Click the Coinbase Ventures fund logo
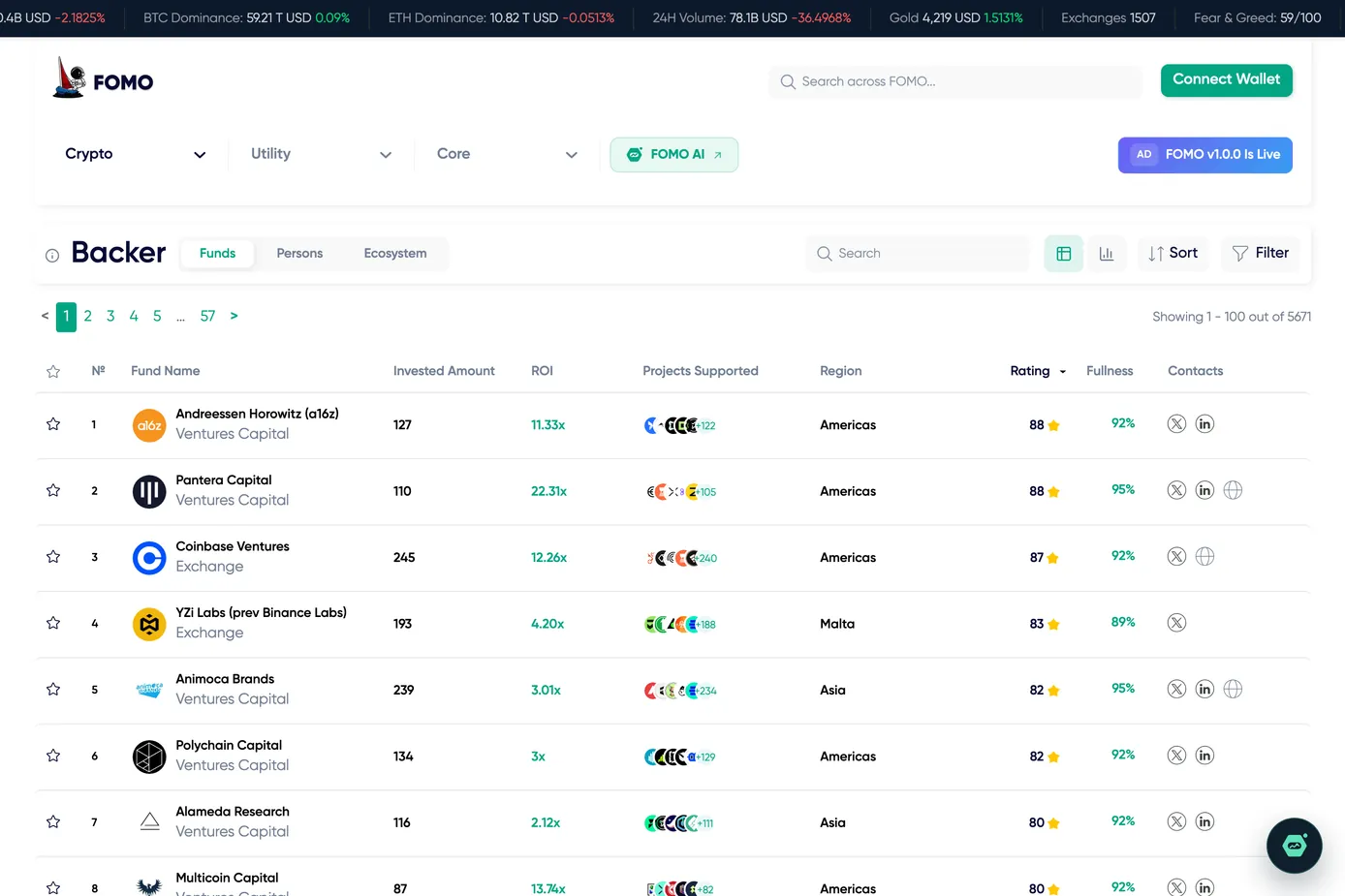The height and width of the screenshot is (896, 1345). coord(149,558)
